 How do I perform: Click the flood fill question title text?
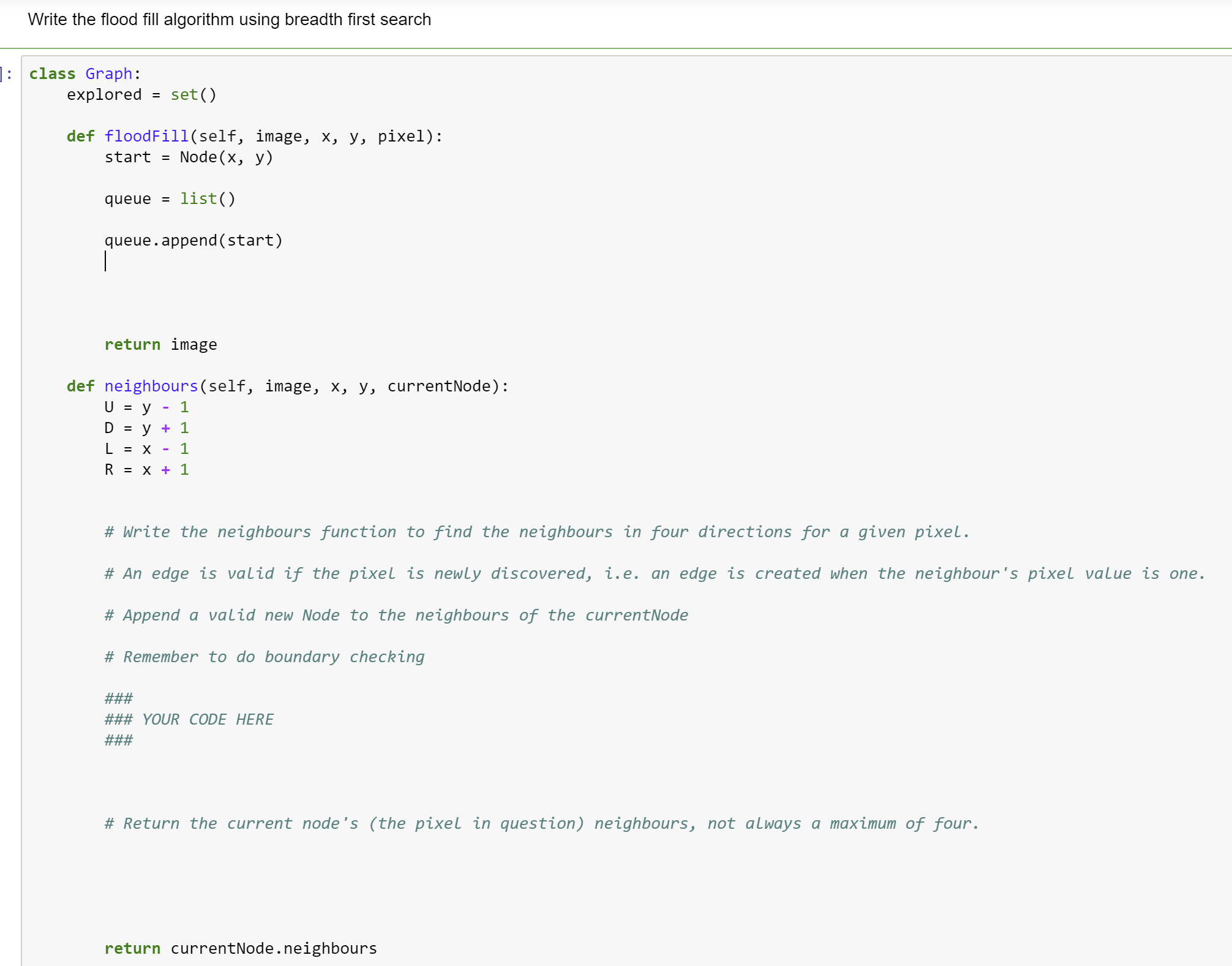coord(229,19)
